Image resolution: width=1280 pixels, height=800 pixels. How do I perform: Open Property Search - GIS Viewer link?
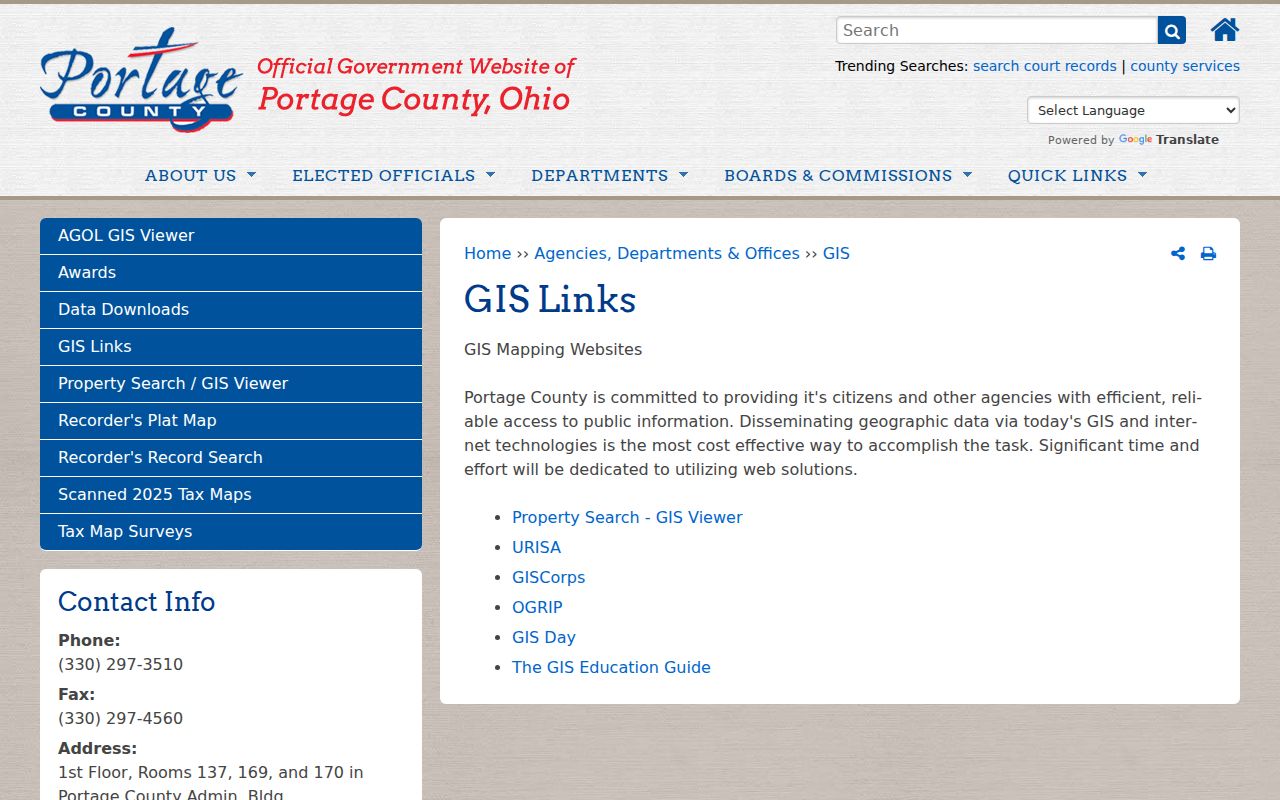627,518
